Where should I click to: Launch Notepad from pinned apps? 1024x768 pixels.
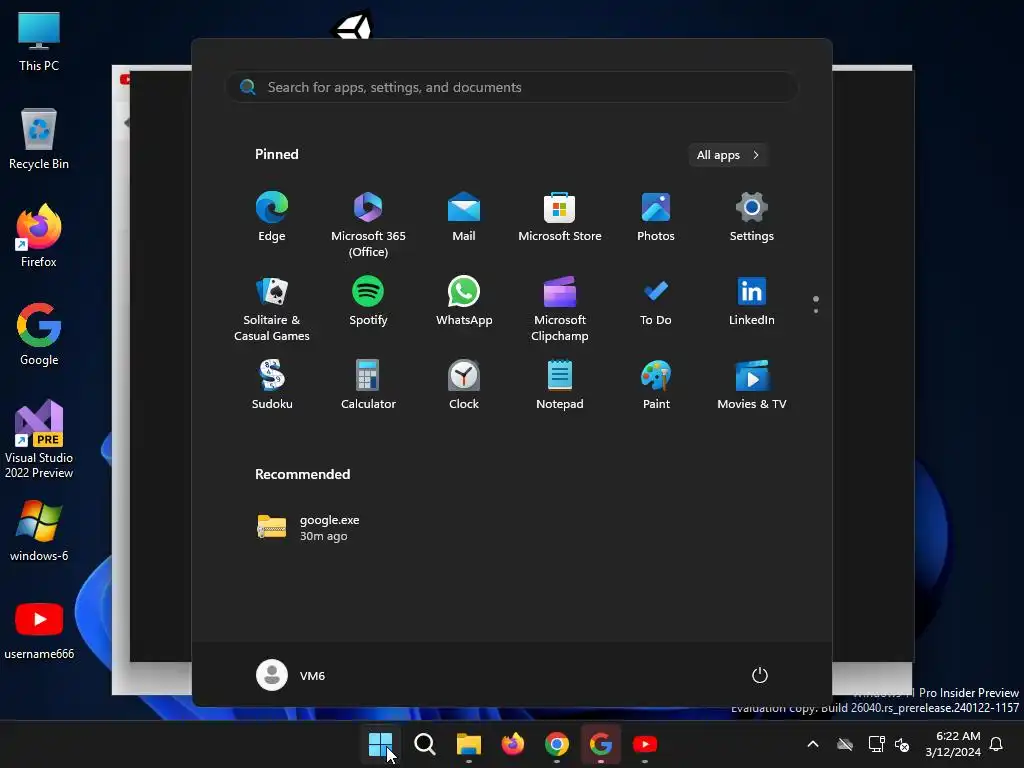click(x=560, y=385)
